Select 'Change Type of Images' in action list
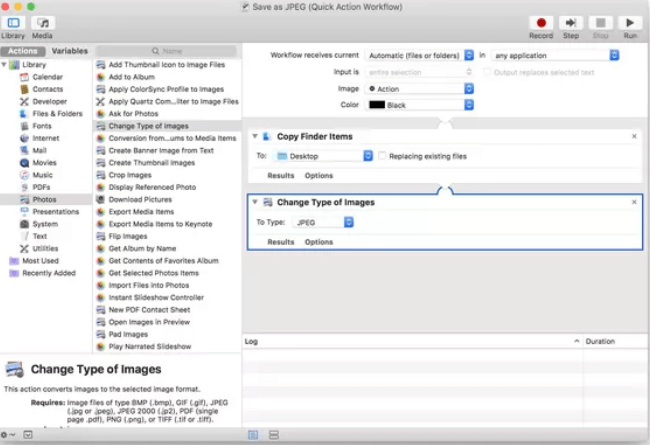Screen dimensions: 650x445 (167, 126)
